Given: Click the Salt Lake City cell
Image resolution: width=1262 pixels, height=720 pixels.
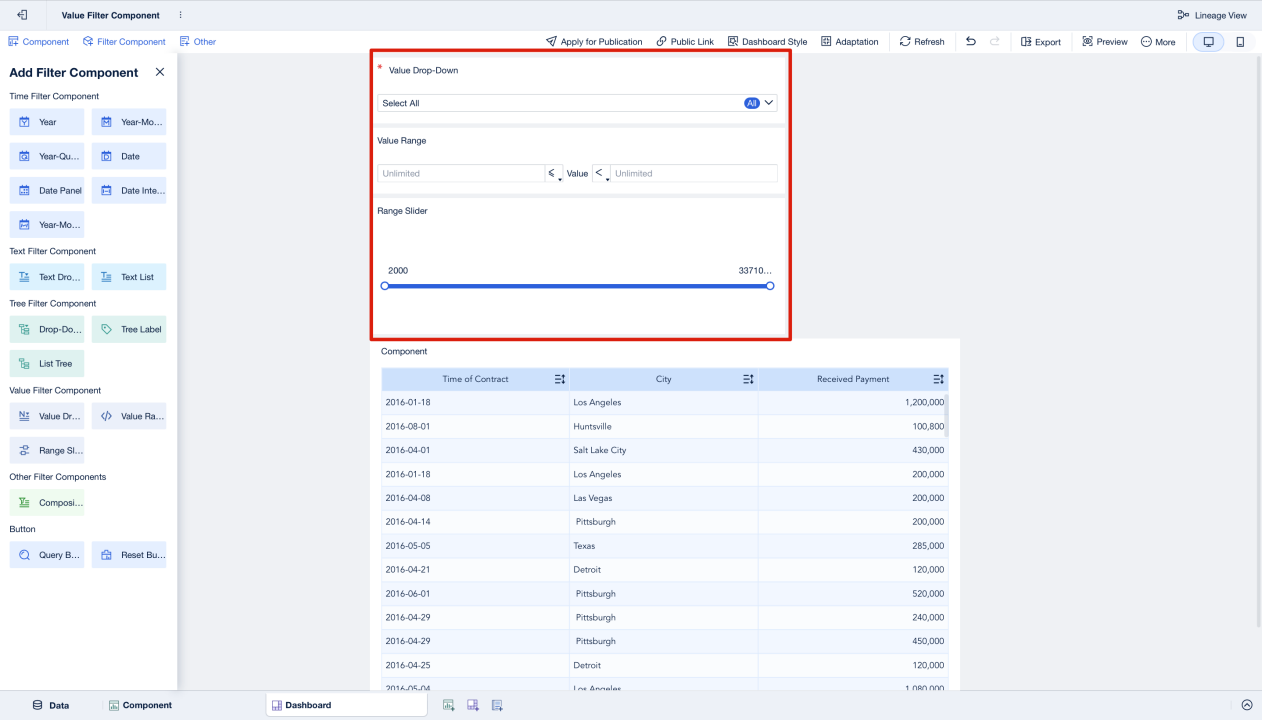Looking at the screenshot, I should pos(664,450).
